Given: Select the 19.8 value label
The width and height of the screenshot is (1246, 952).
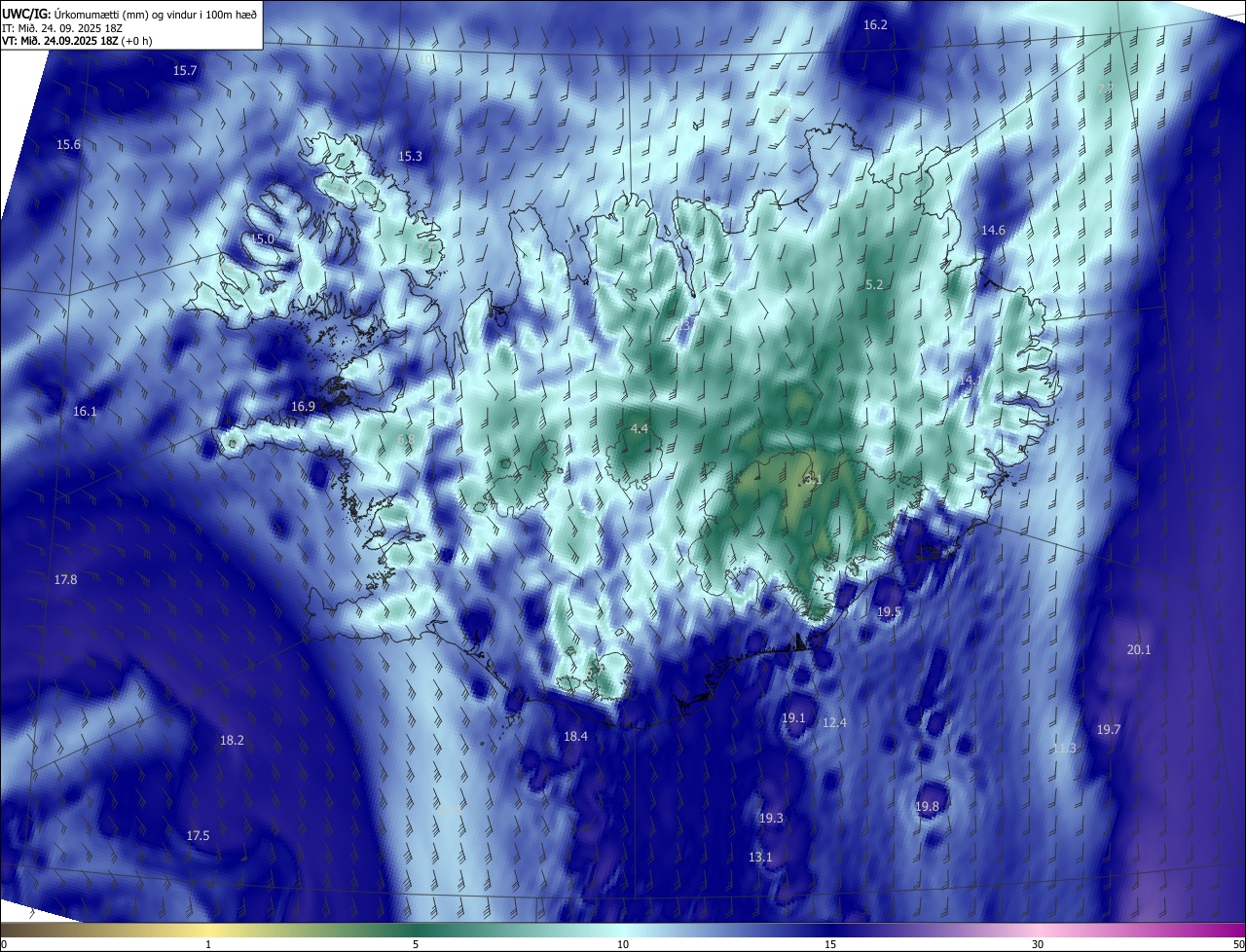Looking at the screenshot, I should pyautogui.click(x=927, y=806).
